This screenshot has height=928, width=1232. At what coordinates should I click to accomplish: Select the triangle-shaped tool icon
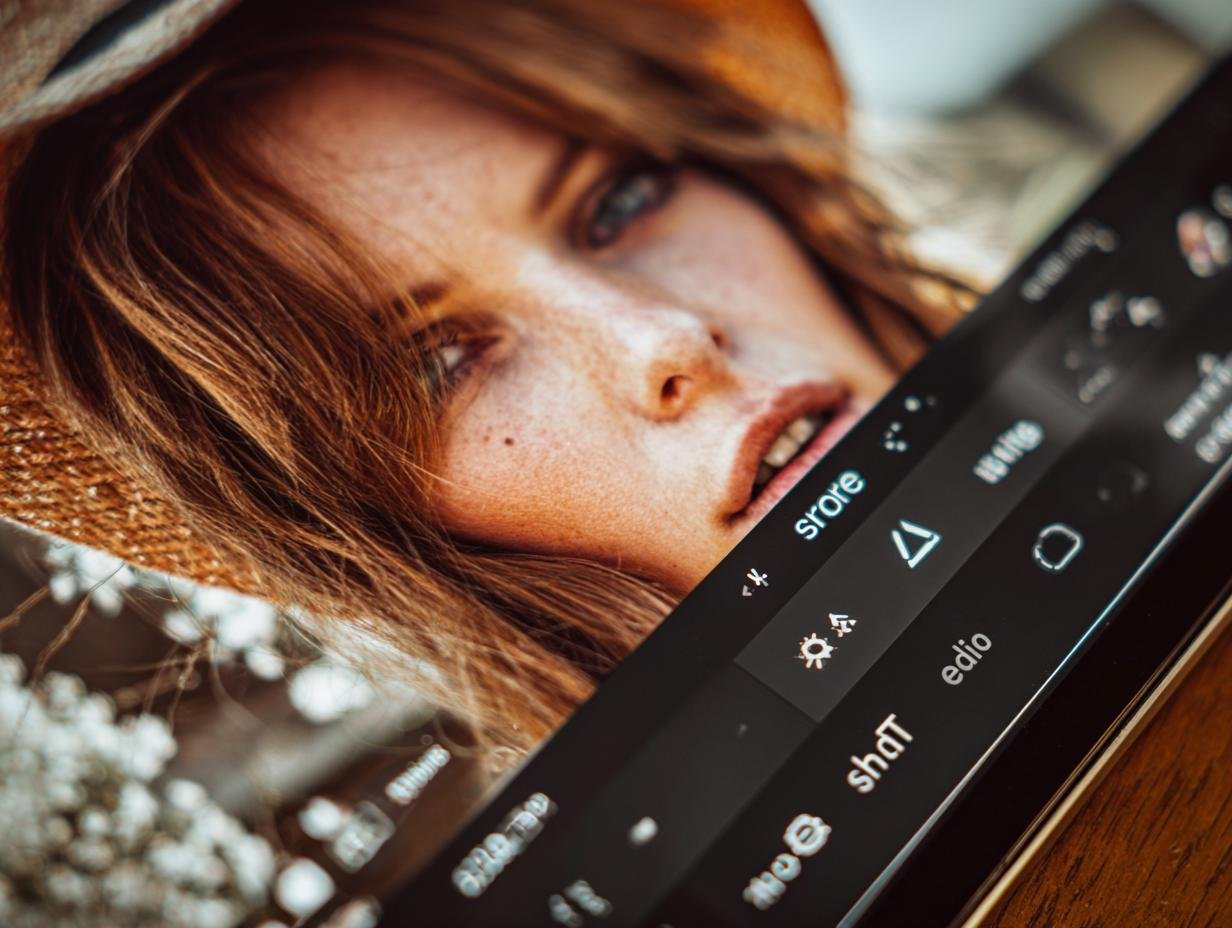[915, 544]
